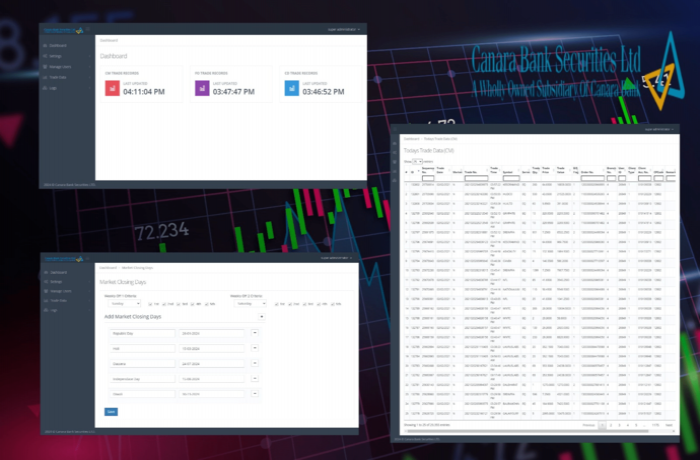
Task: Click the logs icon in the collapsed Trade Data sidebar
Action: point(395,180)
